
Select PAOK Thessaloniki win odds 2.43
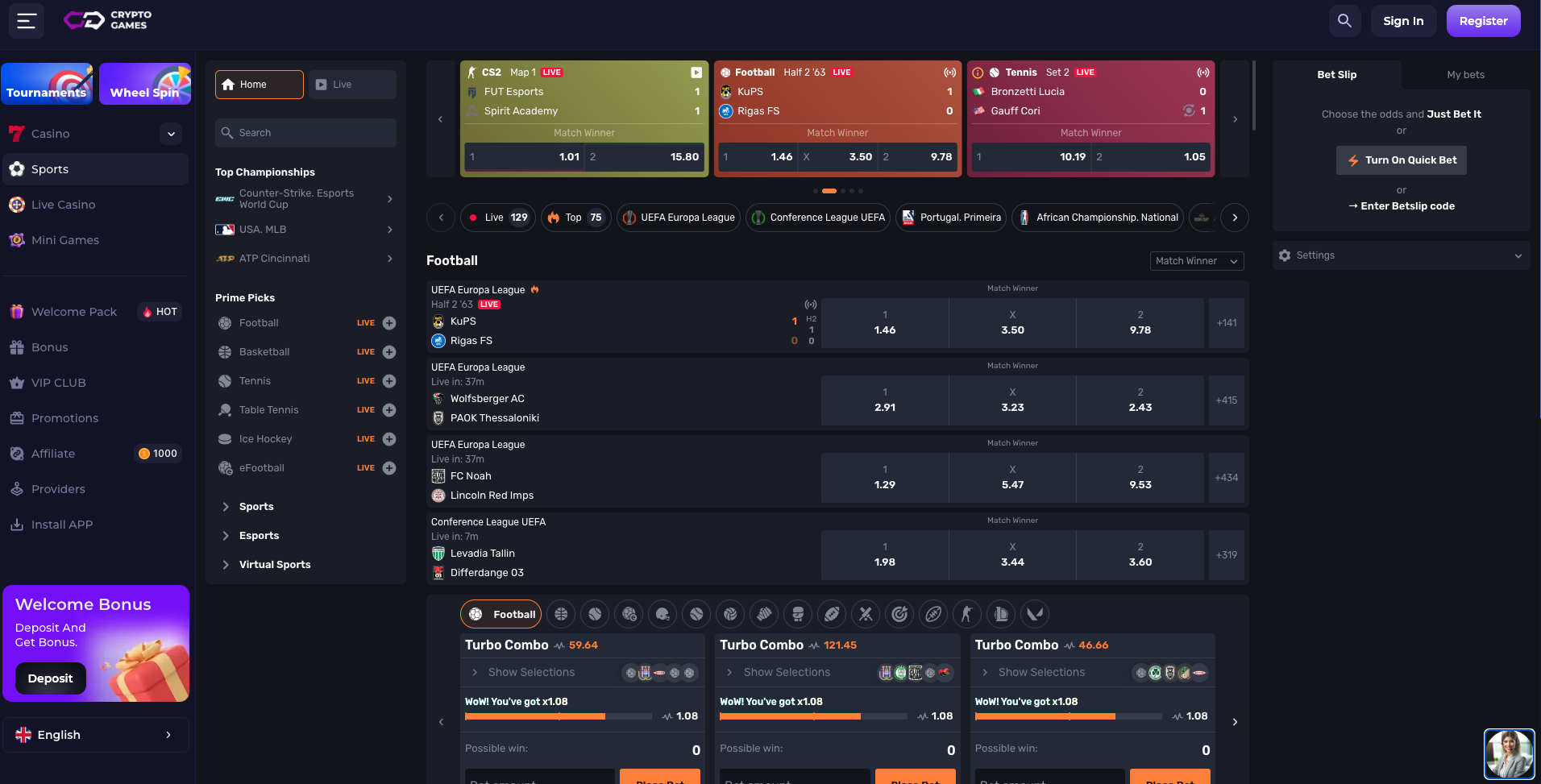coord(1140,400)
